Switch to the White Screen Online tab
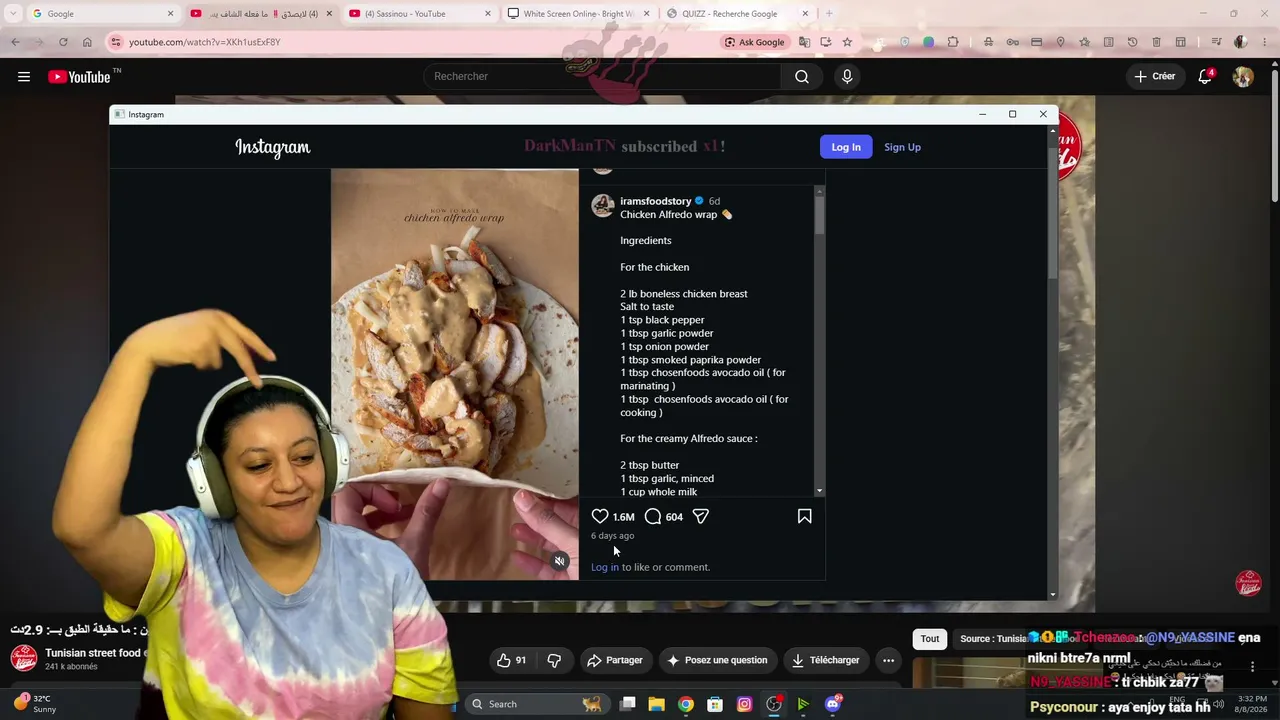 (579, 14)
